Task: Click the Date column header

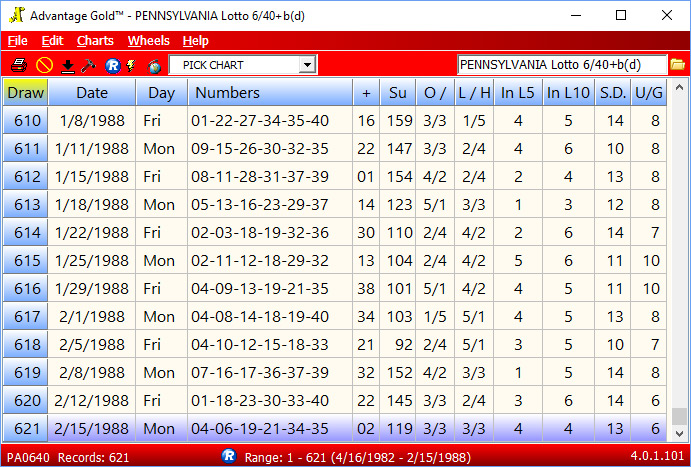Action: 92,93
